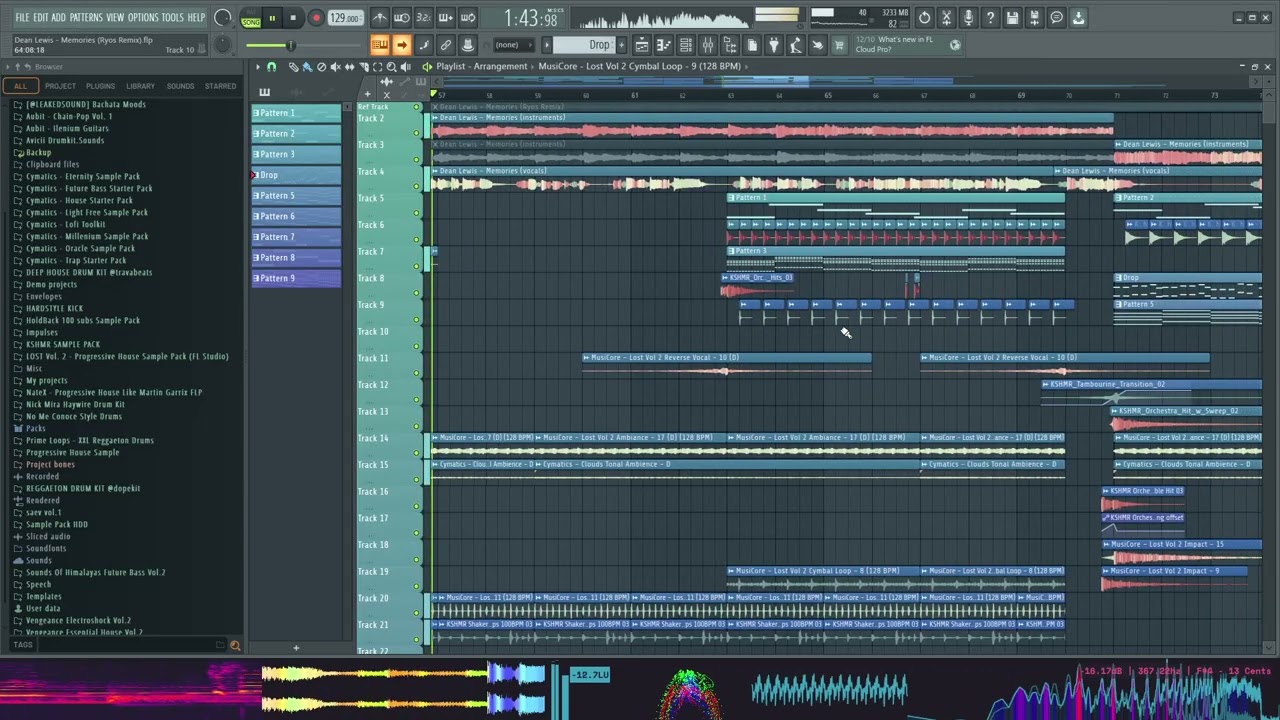Click the microphone one-click recording icon
Screen dimensions: 1280x720
(x=968, y=18)
